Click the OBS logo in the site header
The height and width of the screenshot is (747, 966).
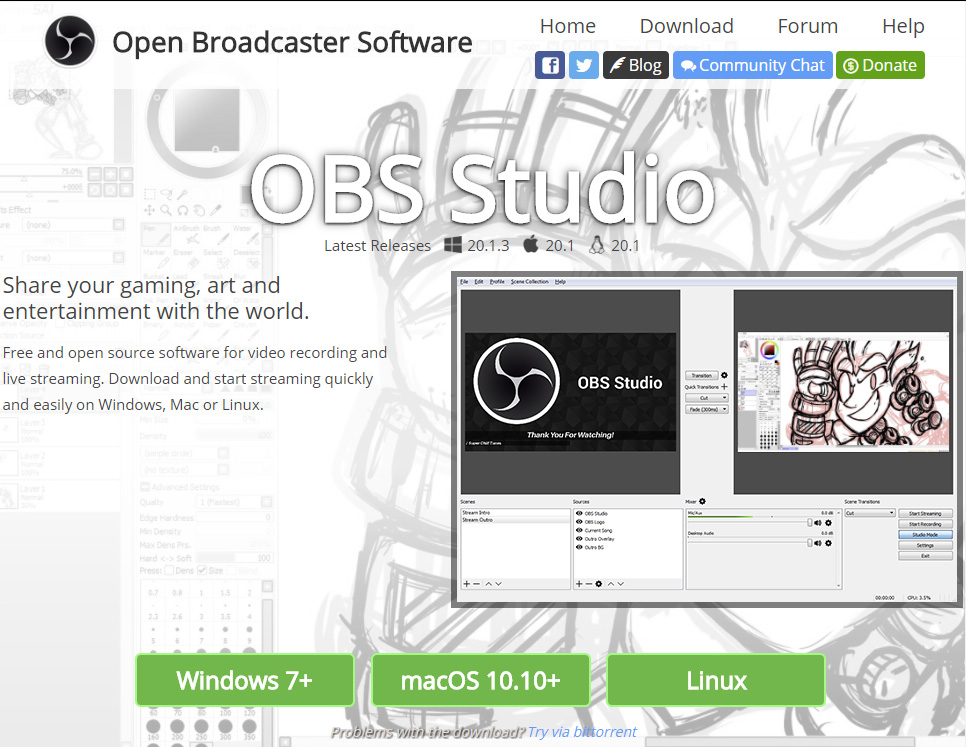[x=70, y=41]
